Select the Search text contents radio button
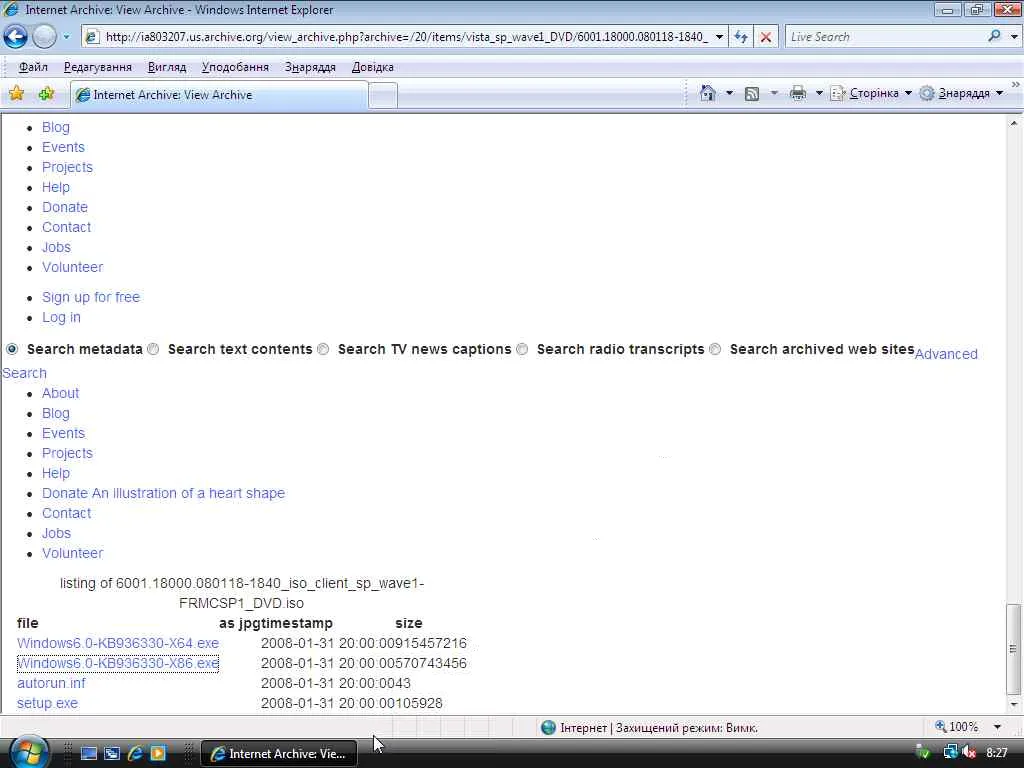This screenshot has height=768, width=1024. [x=153, y=349]
